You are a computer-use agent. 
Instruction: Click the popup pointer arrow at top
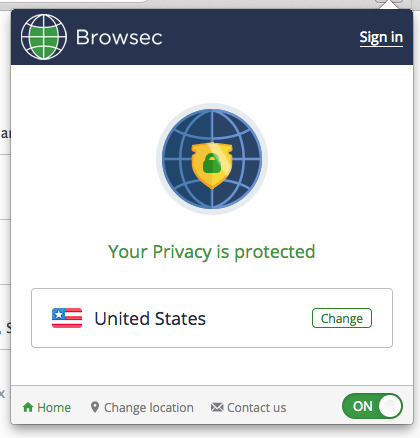point(389,4)
